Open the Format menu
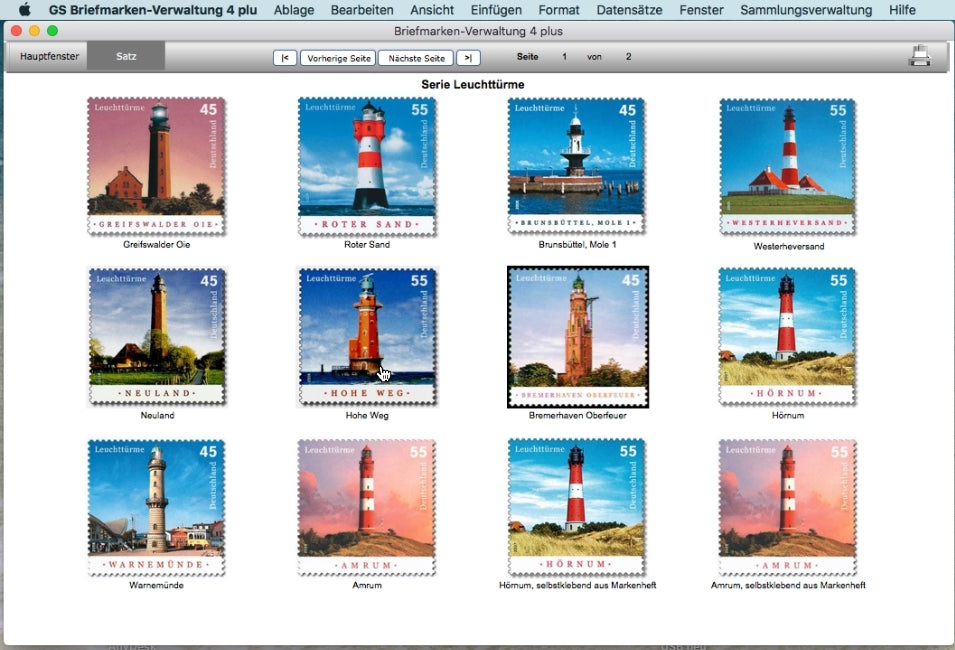955x650 pixels. [x=559, y=10]
